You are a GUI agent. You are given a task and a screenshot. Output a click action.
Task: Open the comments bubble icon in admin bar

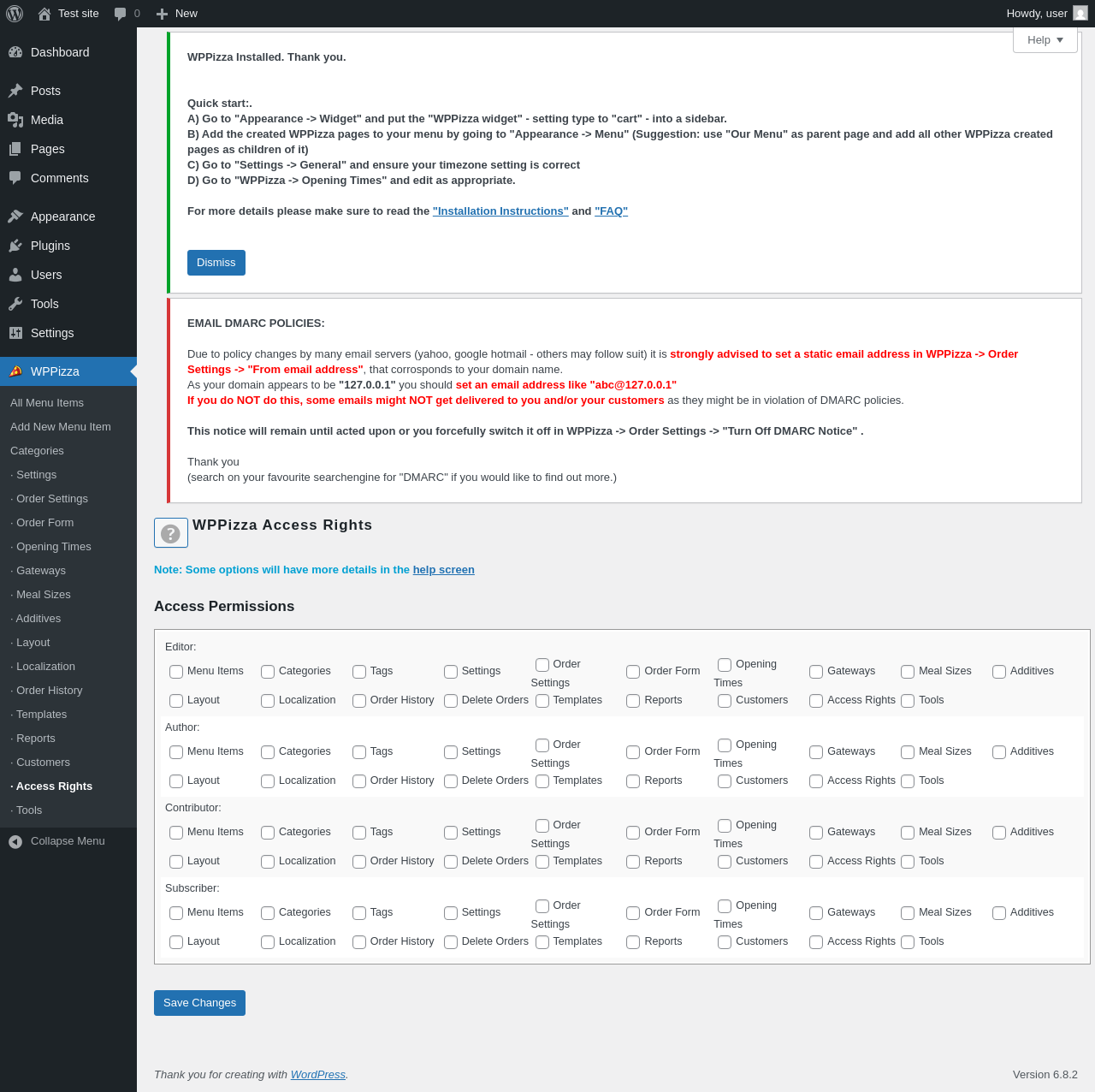click(121, 14)
